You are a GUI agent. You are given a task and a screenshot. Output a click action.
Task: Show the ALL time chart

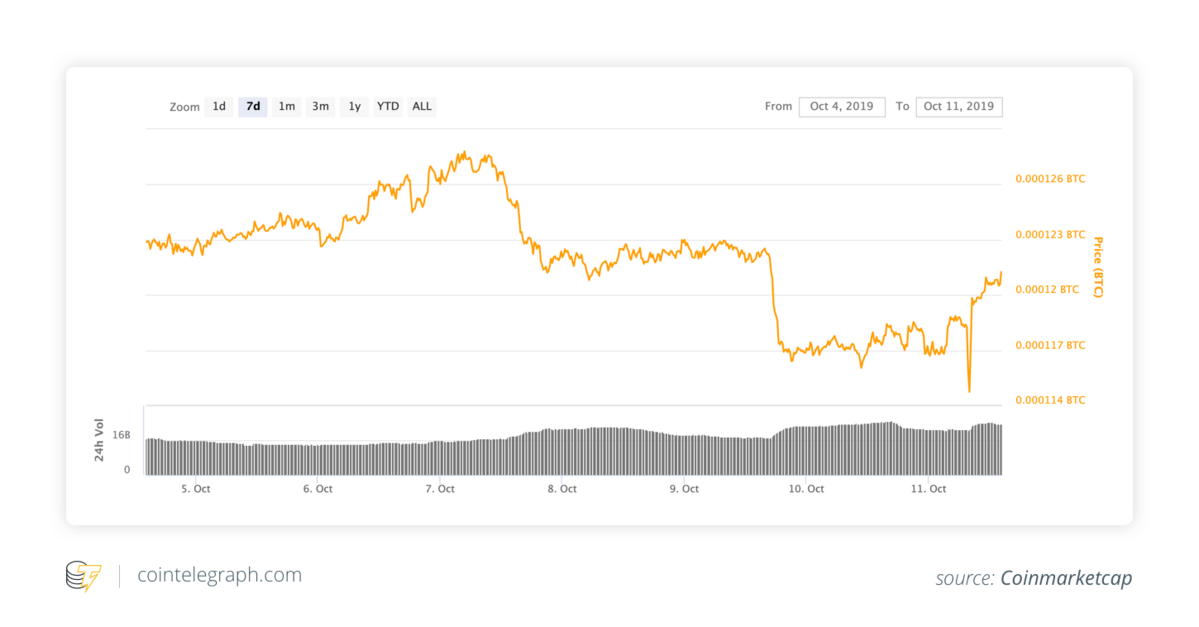click(x=421, y=106)
